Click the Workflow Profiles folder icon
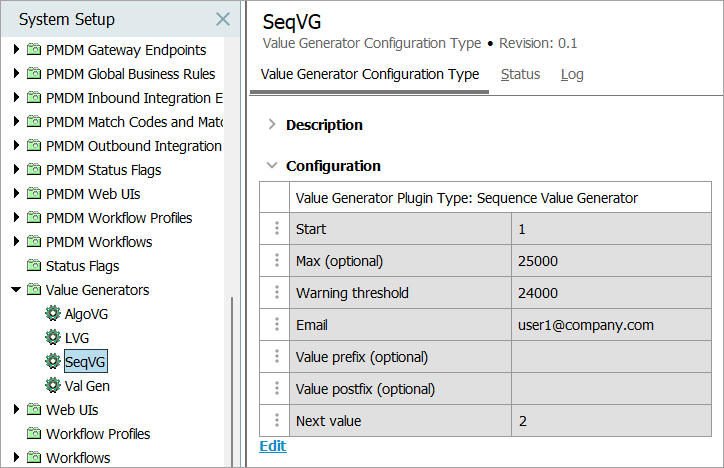 pyautogui.click(x=34, y=434)
